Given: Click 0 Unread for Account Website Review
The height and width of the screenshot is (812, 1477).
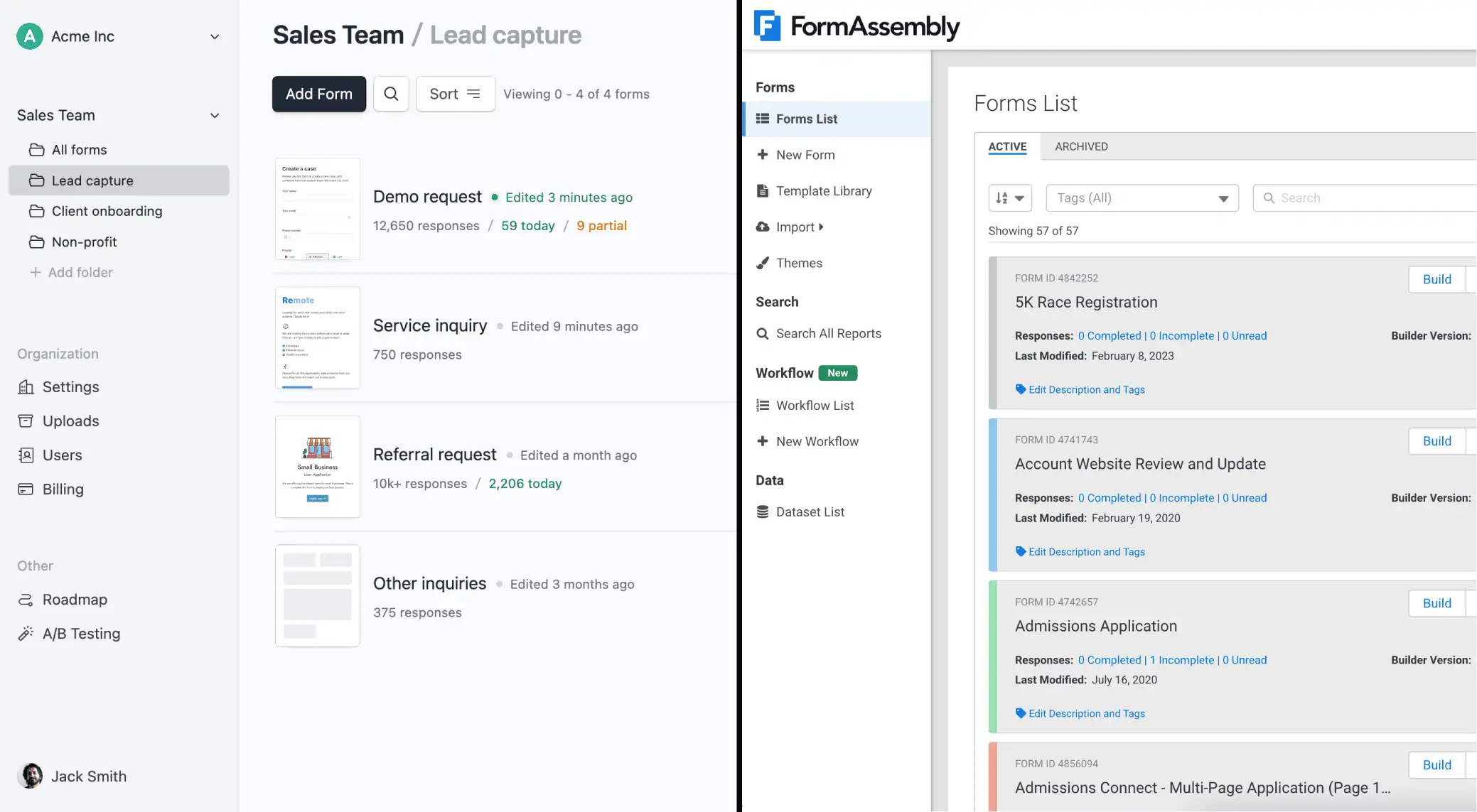Looking at the screenshot, I should [1245, 498].
